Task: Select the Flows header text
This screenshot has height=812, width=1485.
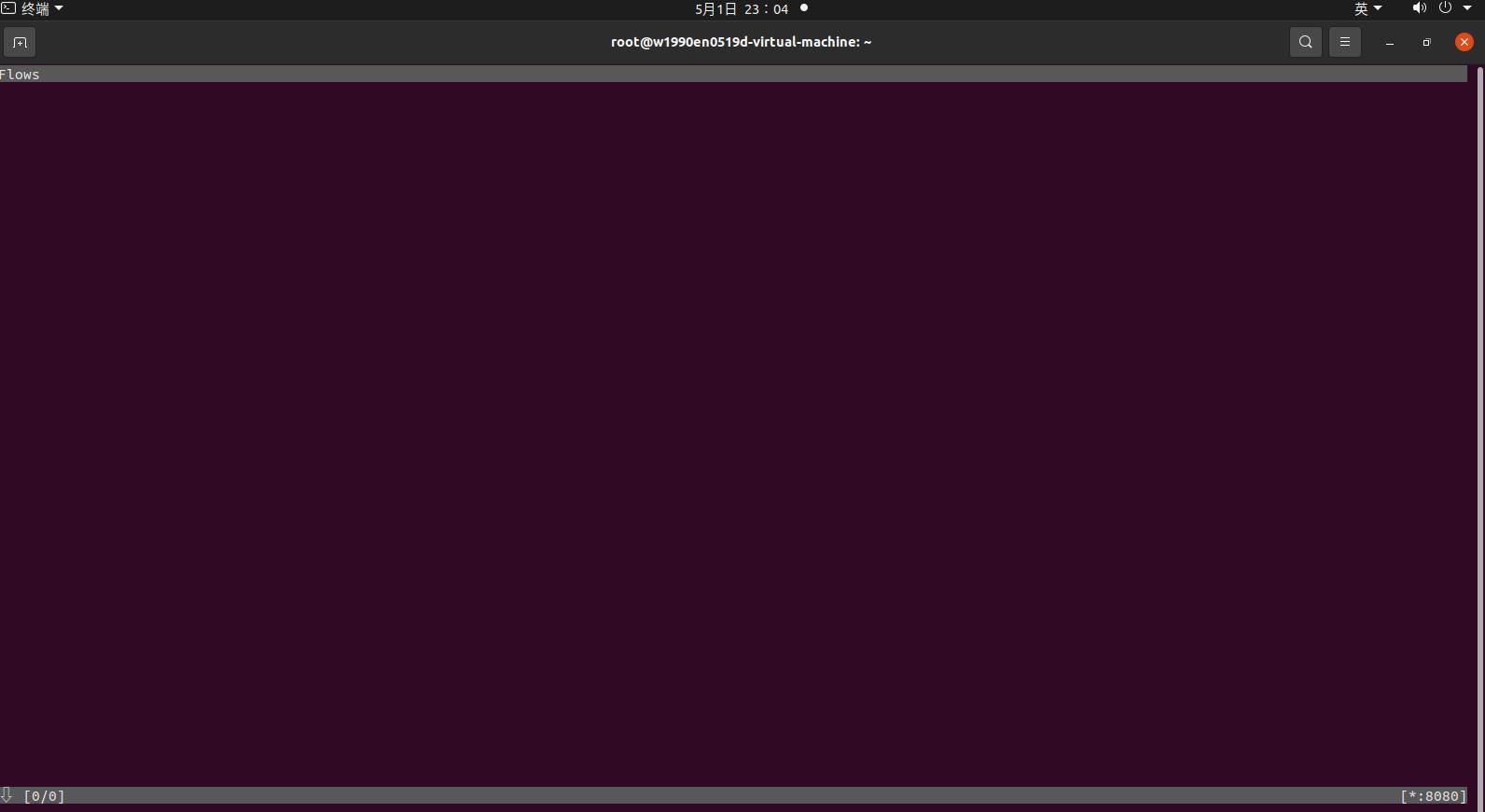Action: click(x=20, y=75)
